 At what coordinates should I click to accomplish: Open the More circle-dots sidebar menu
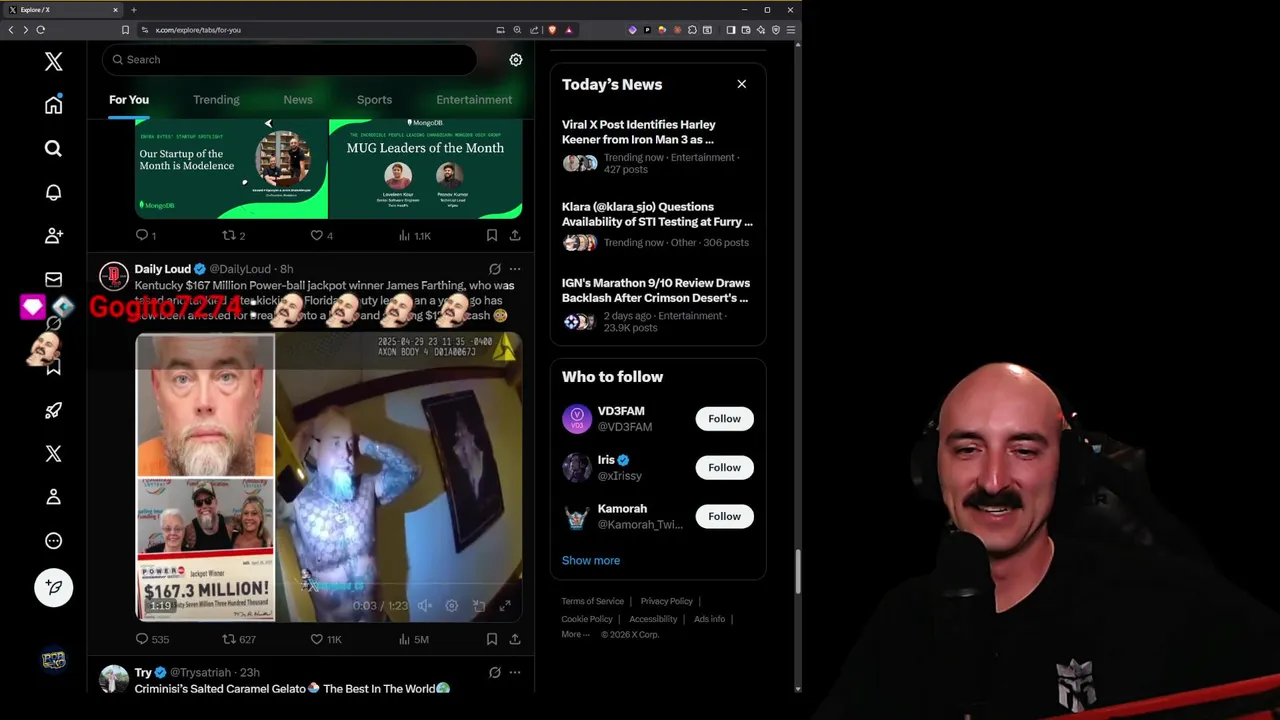click(x=54, y=541)
